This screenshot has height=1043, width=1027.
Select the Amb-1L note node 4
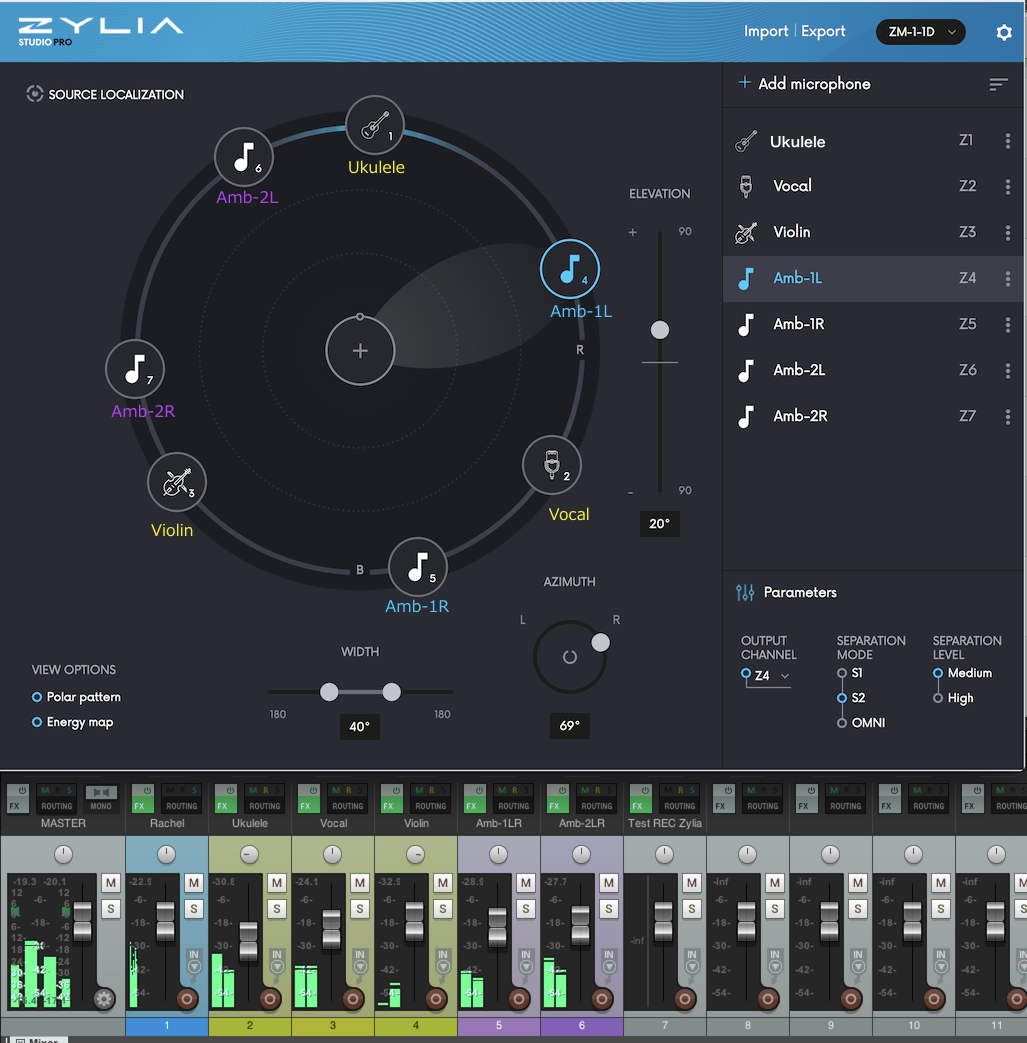click(x=569, y=269)
